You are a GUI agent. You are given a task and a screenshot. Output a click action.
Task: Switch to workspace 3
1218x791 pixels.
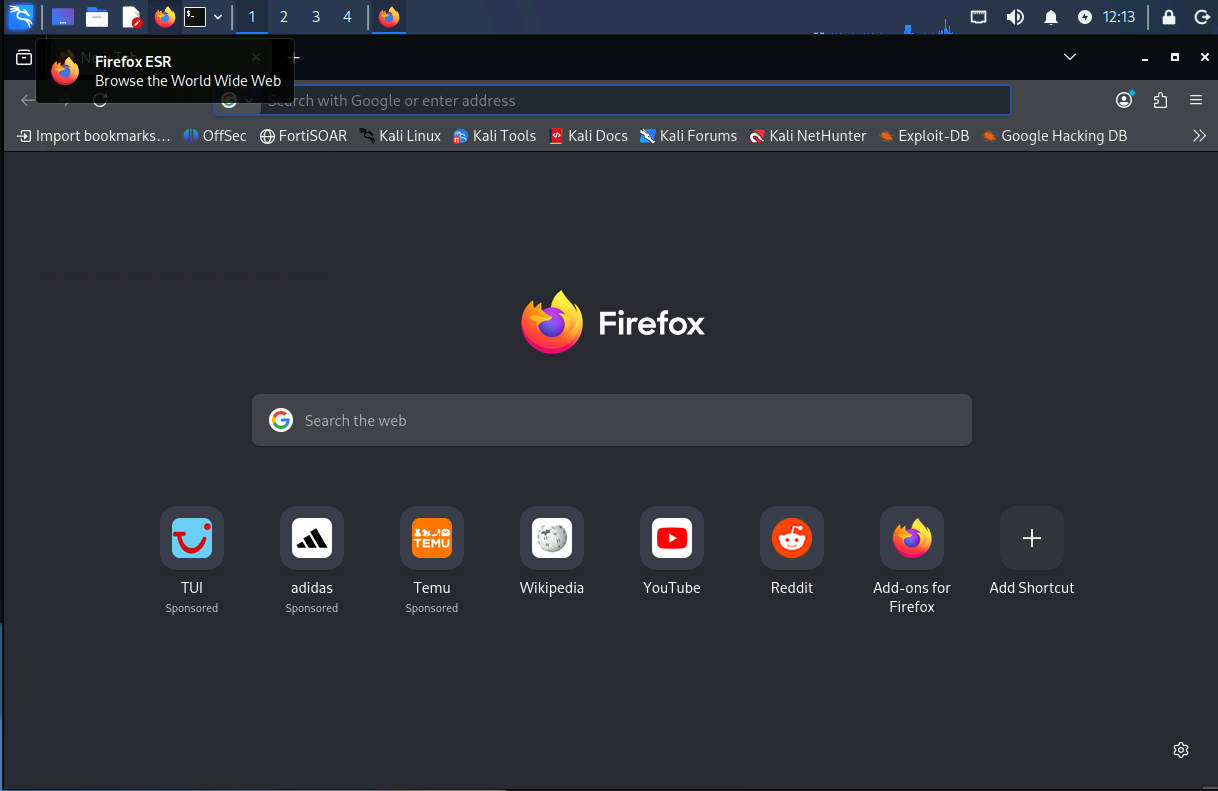316,16
